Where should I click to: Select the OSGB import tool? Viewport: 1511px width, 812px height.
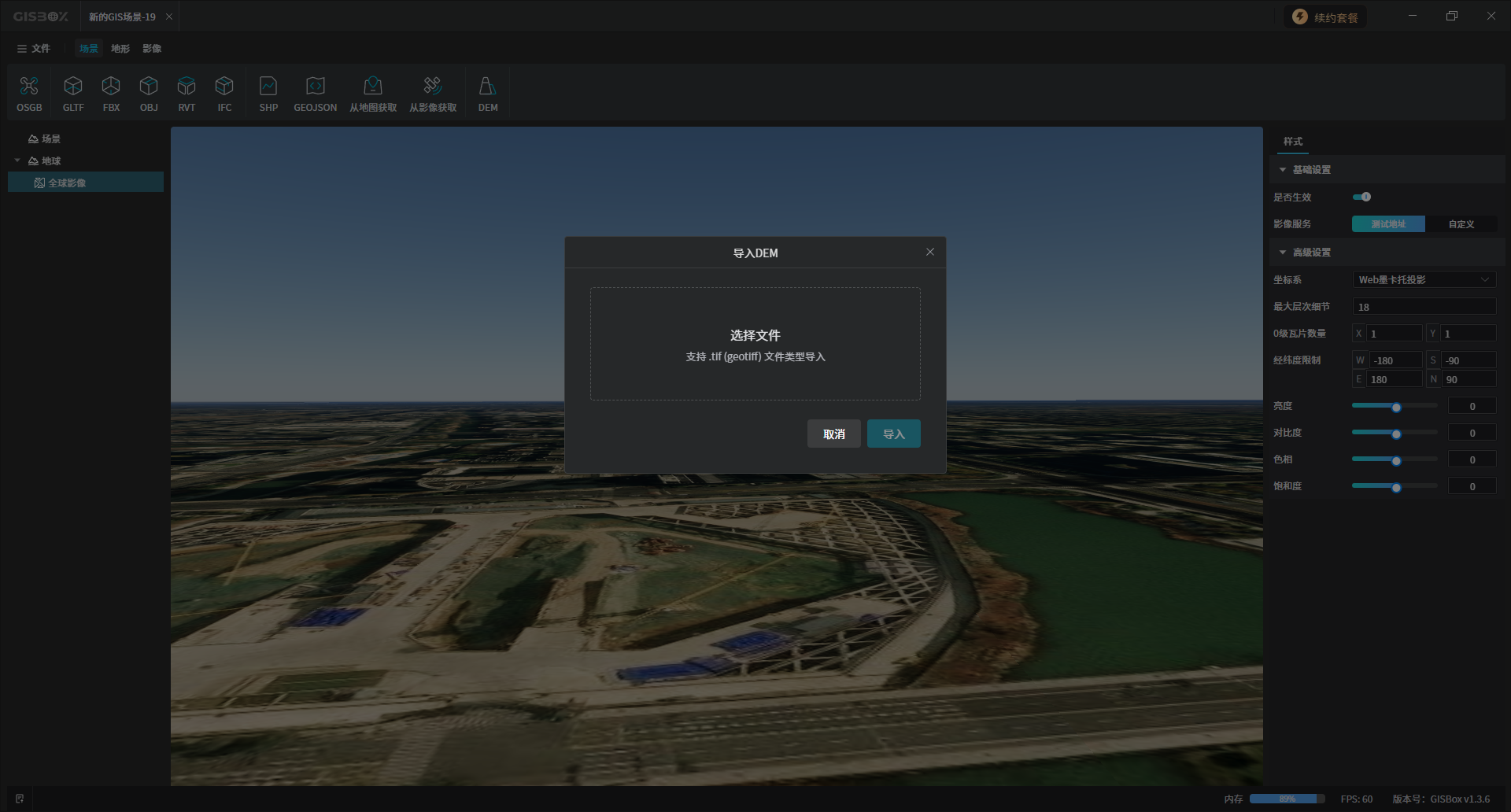pos(29,94)
